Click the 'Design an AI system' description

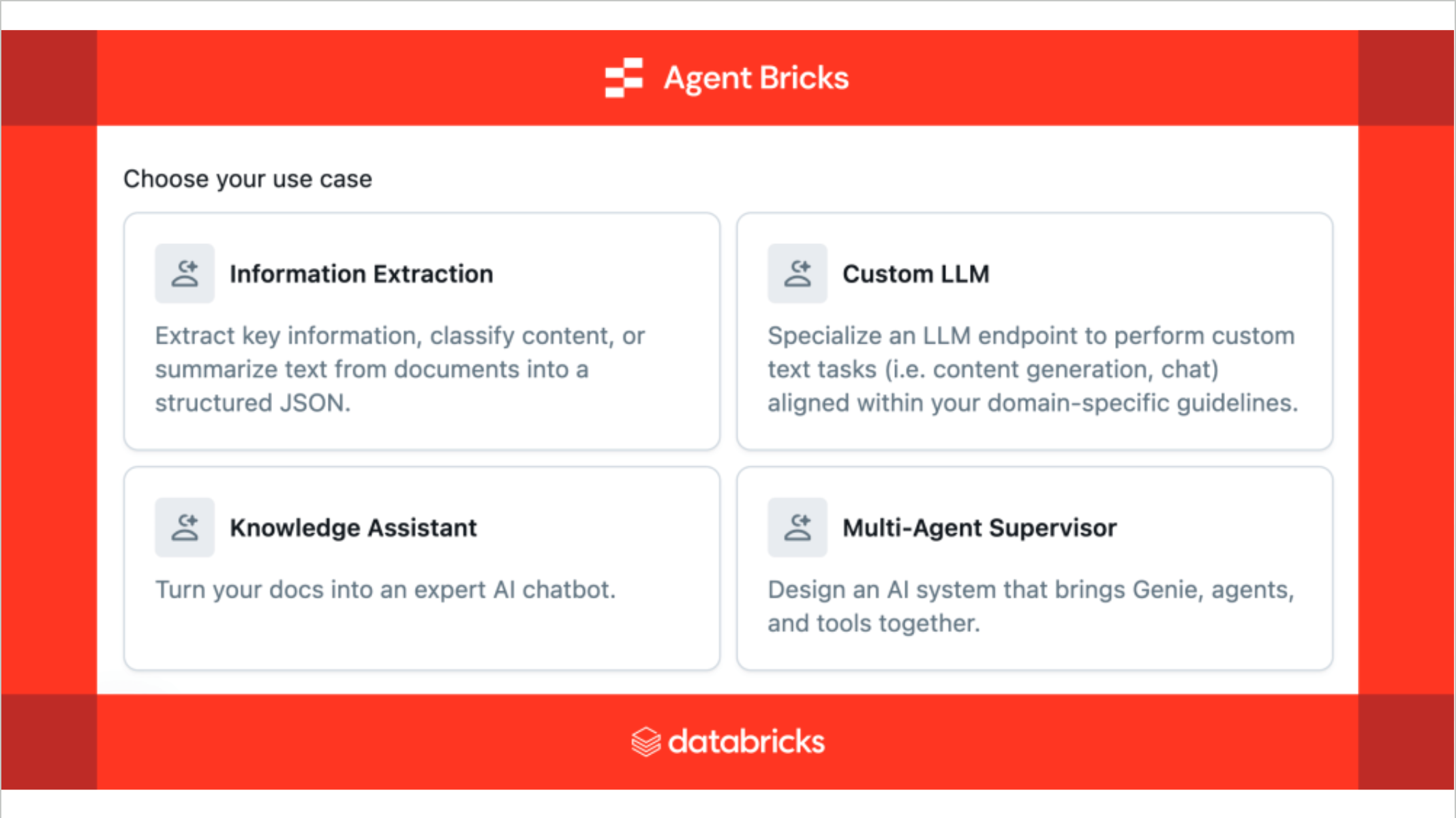[1031, 590]
